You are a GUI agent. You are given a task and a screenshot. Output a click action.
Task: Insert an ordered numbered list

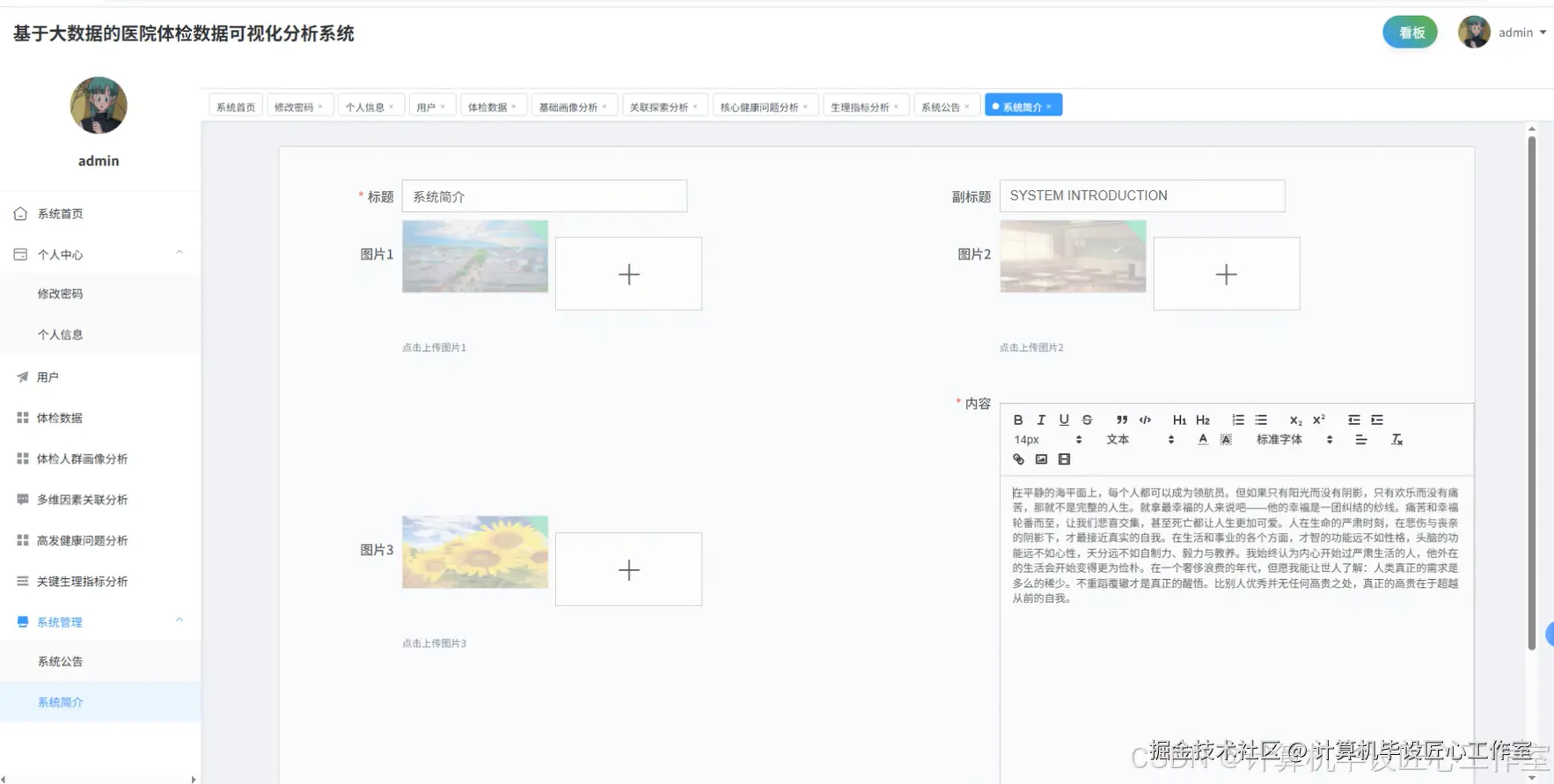pos(1238,420)
